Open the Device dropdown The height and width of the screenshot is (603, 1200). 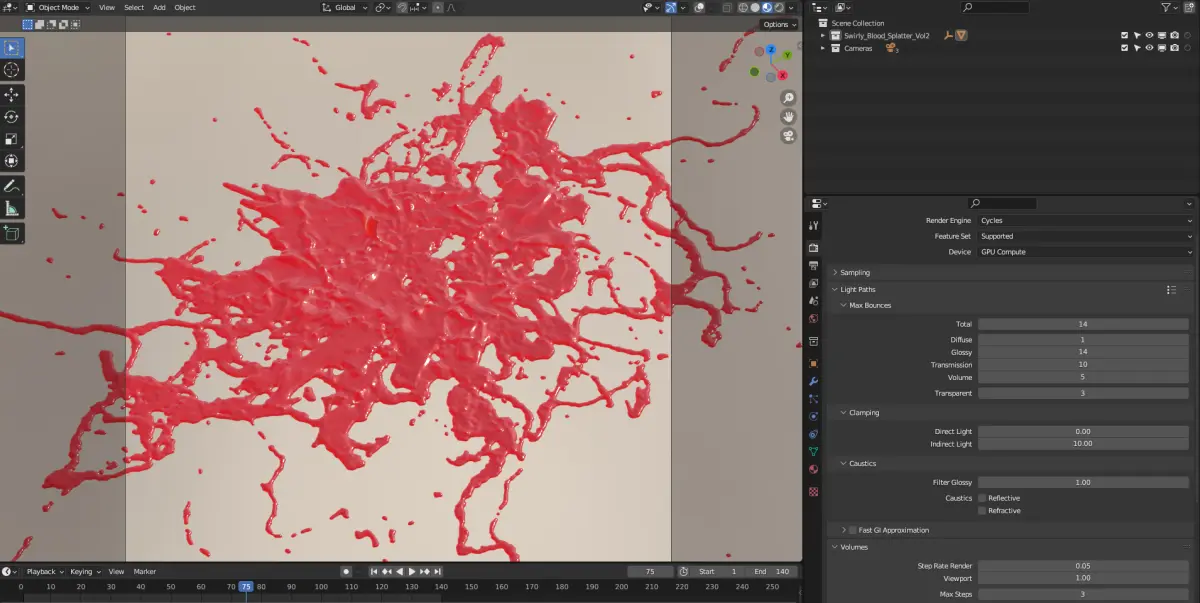tap(1085, 252)
